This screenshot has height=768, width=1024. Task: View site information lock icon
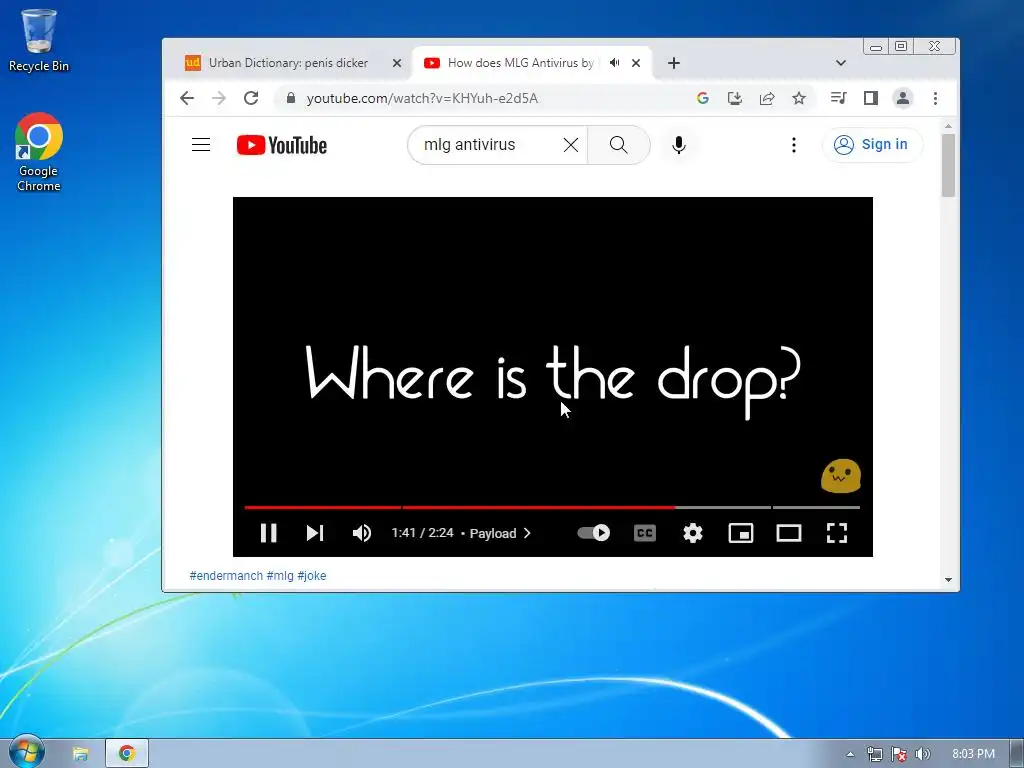[x=291, y=98]
